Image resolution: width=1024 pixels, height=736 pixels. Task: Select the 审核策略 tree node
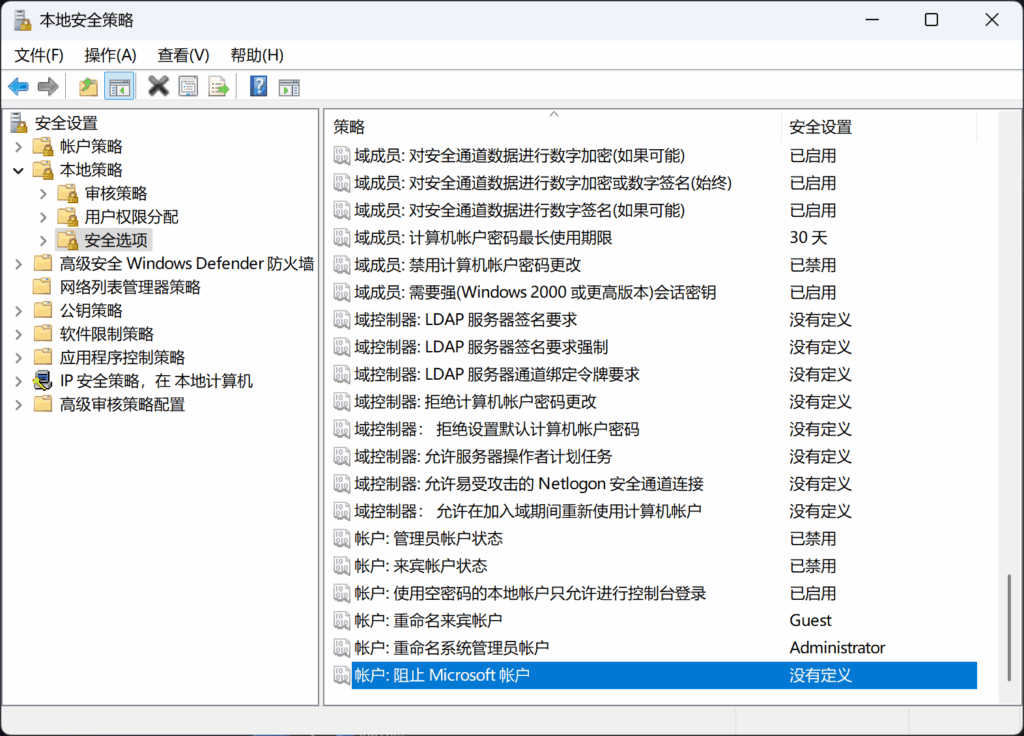click(115, 192)
